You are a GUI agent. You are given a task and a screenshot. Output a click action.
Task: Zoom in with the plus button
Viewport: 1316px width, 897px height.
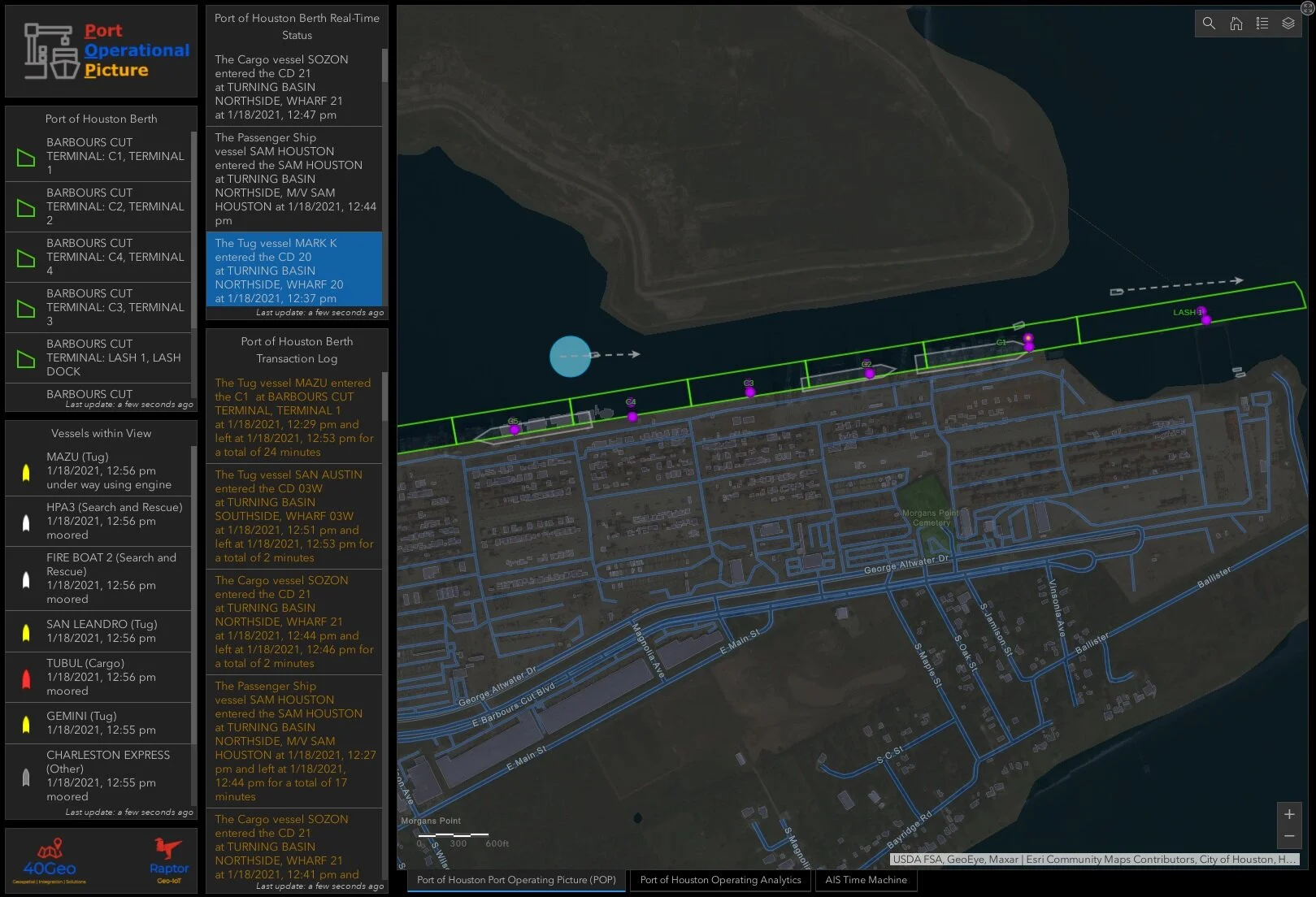pyautogui.click(x=1289, y=814)
